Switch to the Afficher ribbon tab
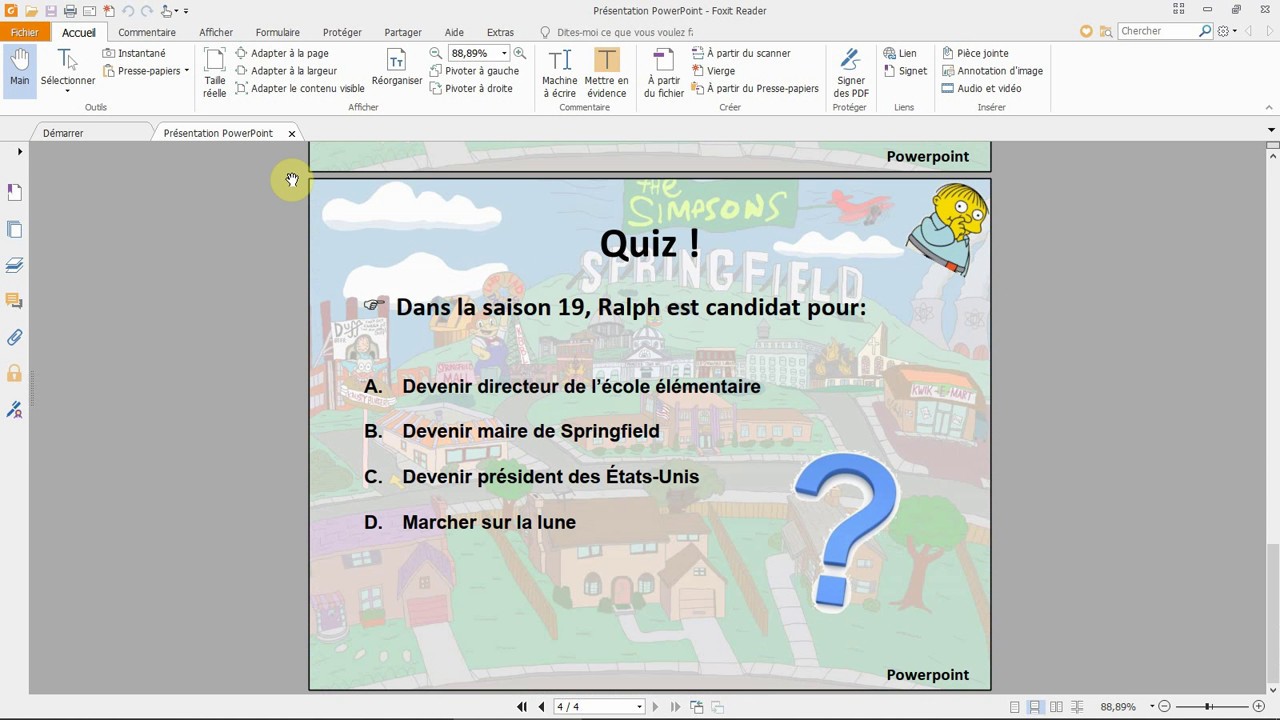The width and height of the screenshot is (1280, 720). click(x=216, y=32)
